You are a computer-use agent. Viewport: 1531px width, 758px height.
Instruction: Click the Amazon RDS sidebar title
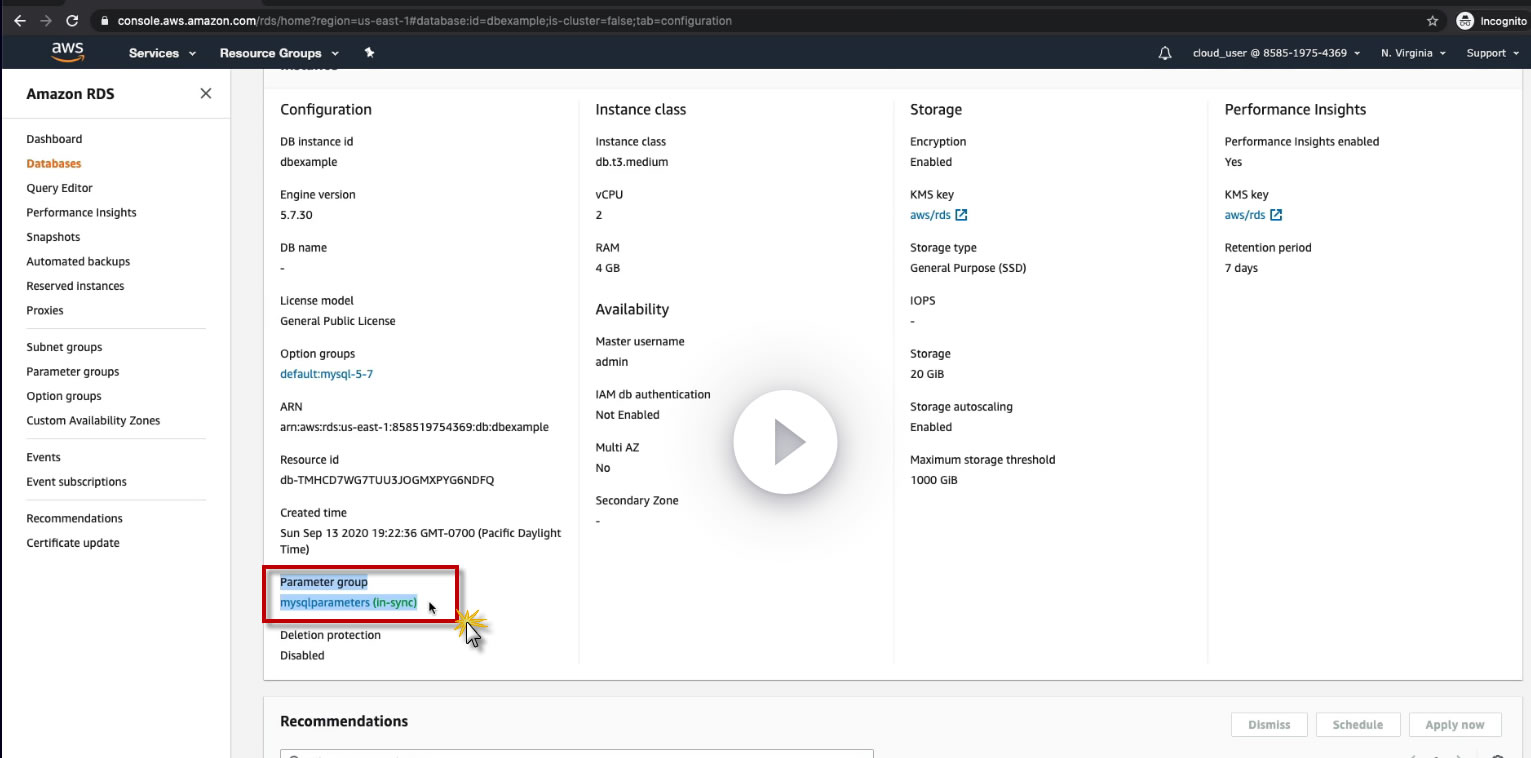pos(70,94)
